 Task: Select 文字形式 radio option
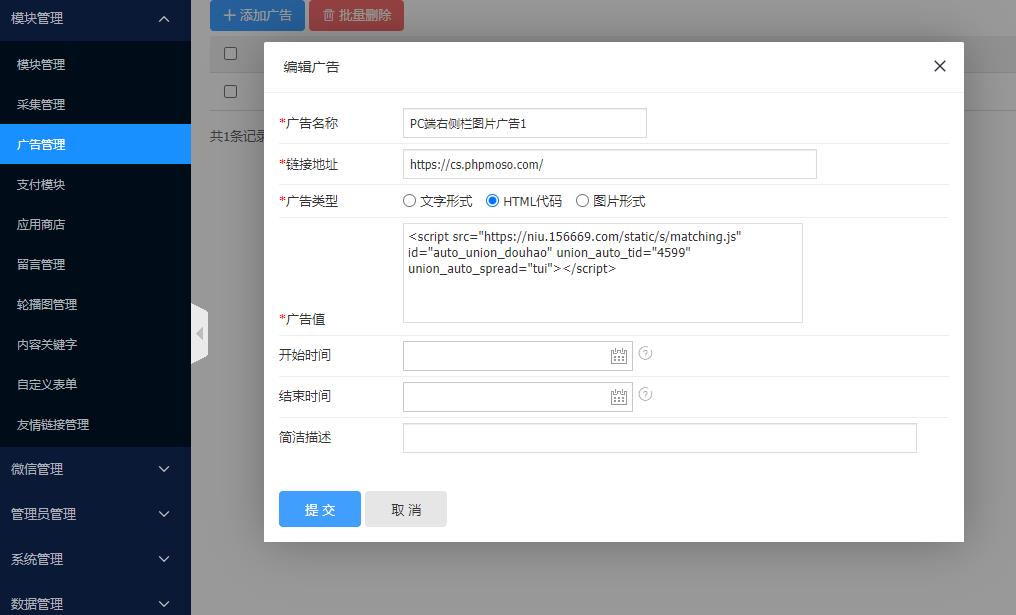point(410,201)
